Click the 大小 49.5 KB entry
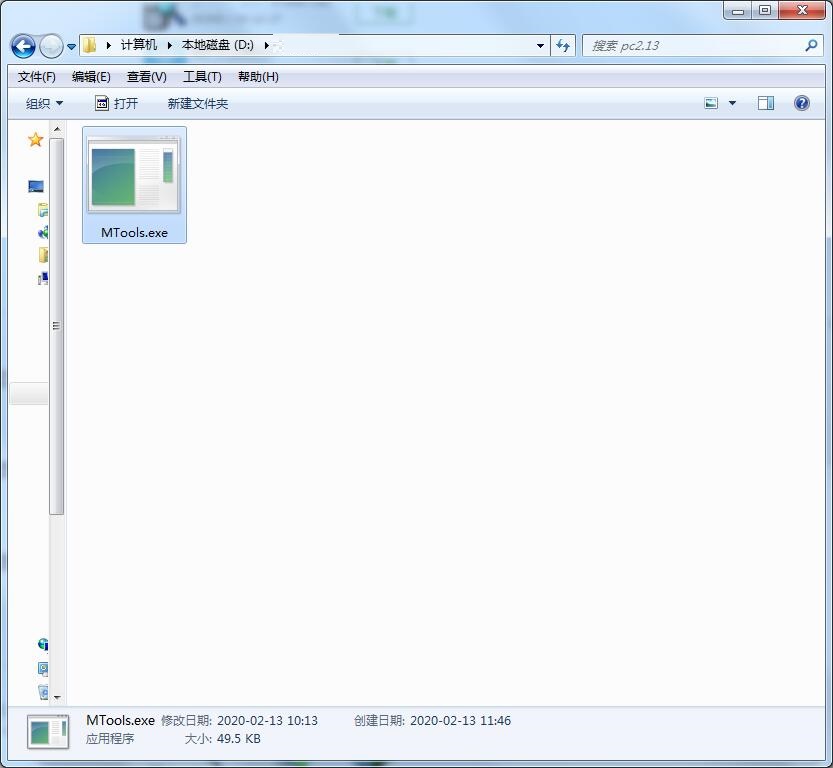The height and width of the screenshot is (768, 833). pyautogui.click(x=223, y=739)
